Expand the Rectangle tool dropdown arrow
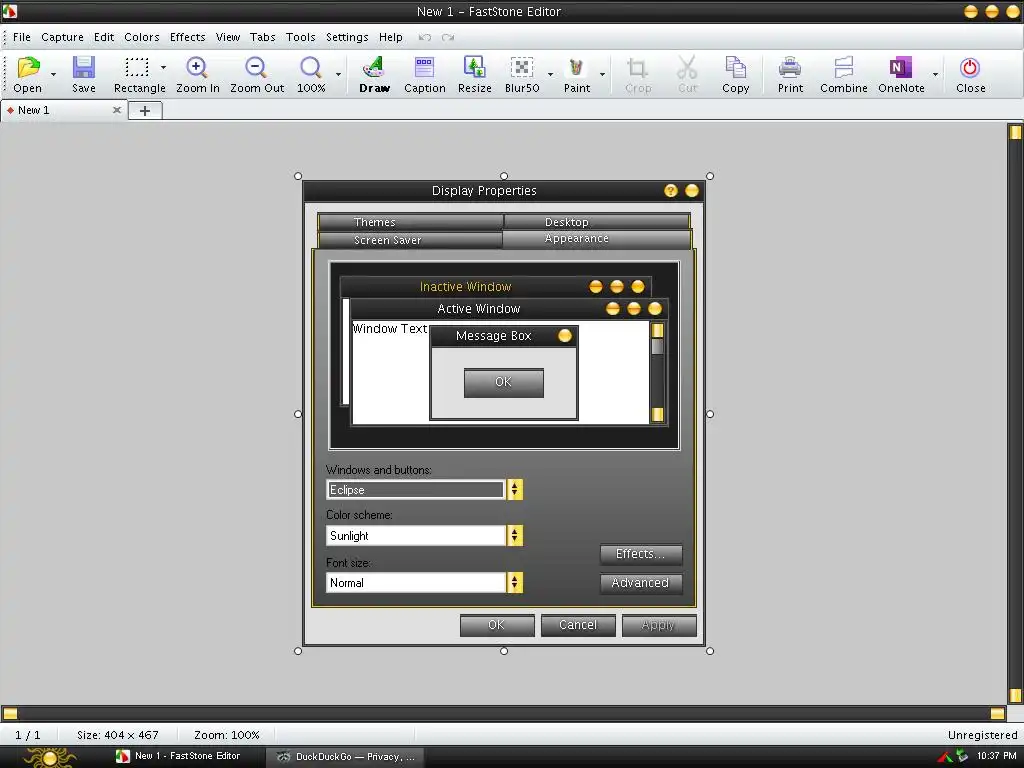1024x768 pixels. coord(163,67)
